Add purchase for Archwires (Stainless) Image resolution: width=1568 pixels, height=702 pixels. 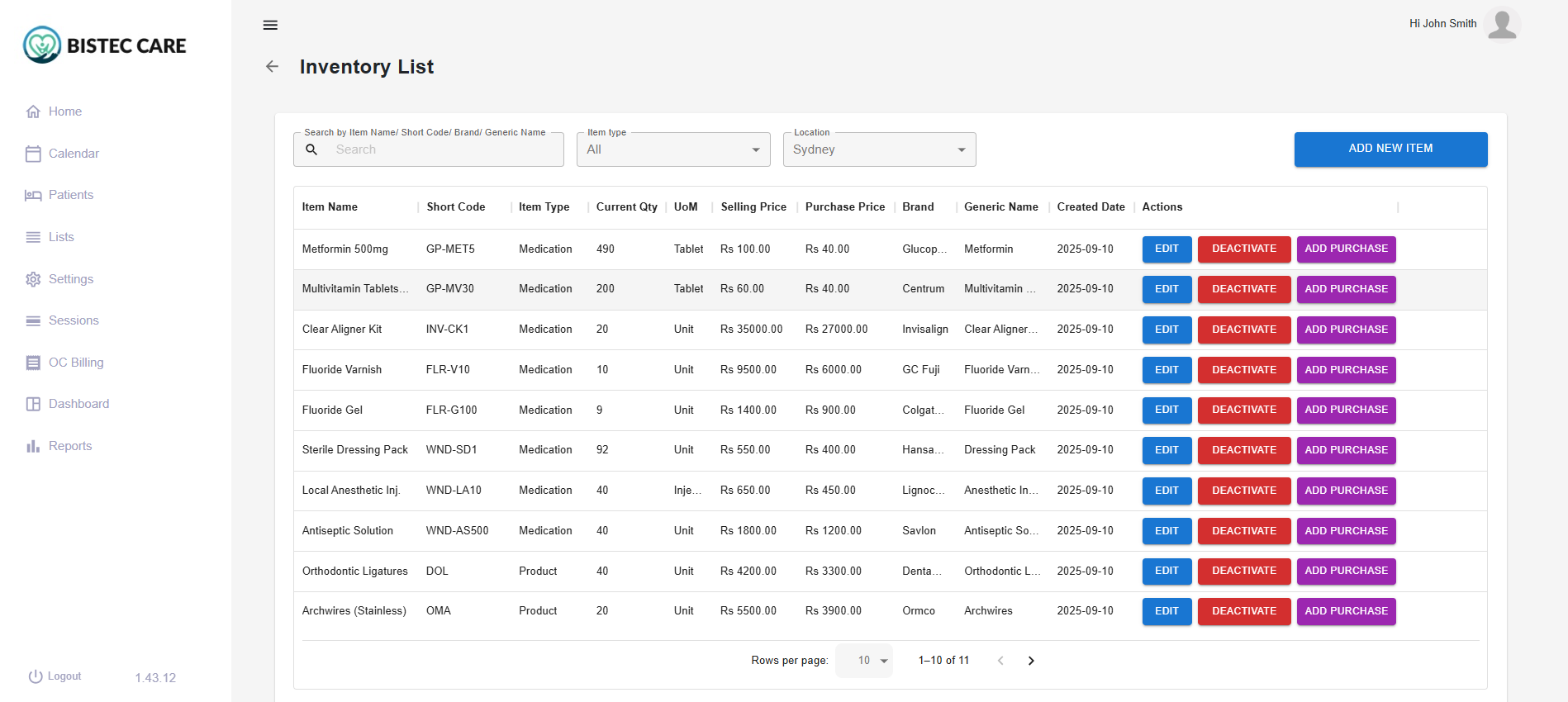point(1346,611)
